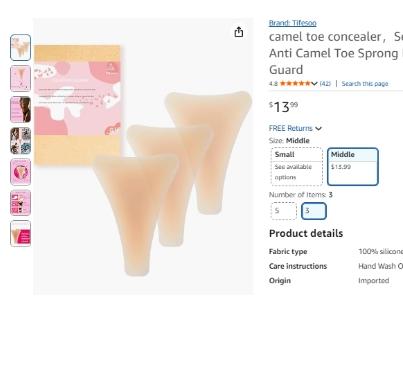Select the first product thumbnail
The height and width of the screenshot is (366, 403).
[21, 47]
